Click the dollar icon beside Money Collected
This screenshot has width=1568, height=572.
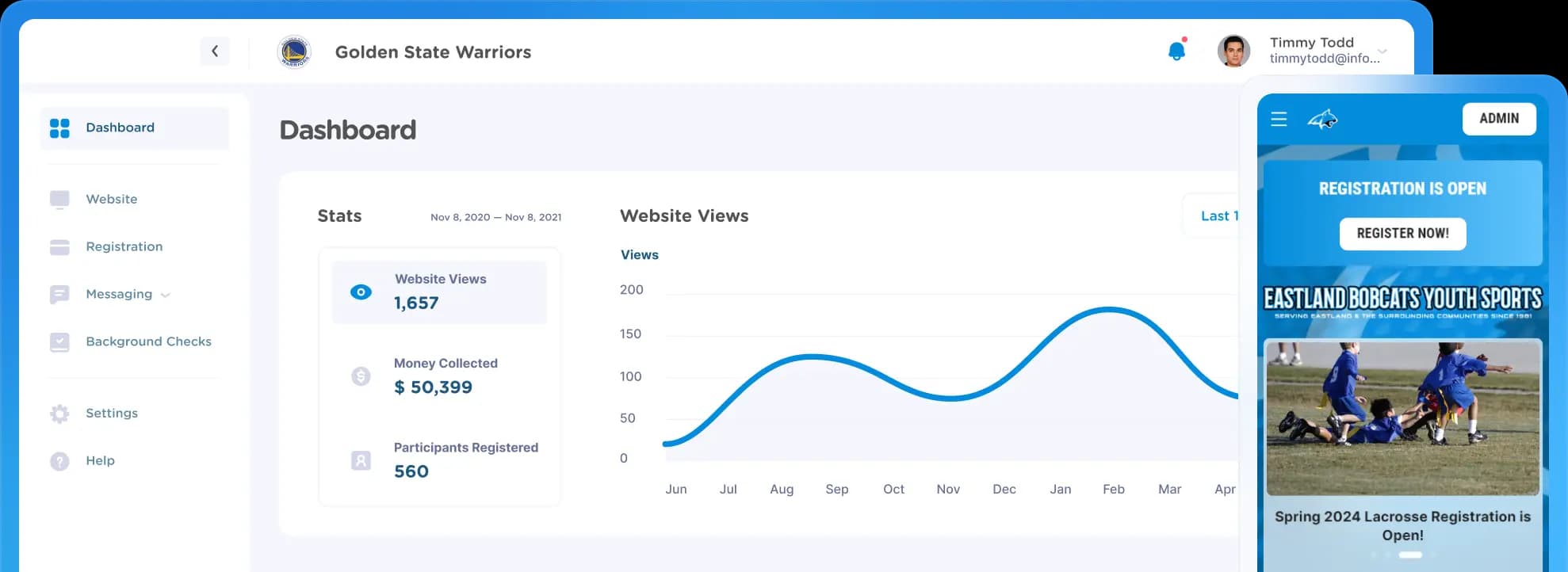(x=361, y=376)
